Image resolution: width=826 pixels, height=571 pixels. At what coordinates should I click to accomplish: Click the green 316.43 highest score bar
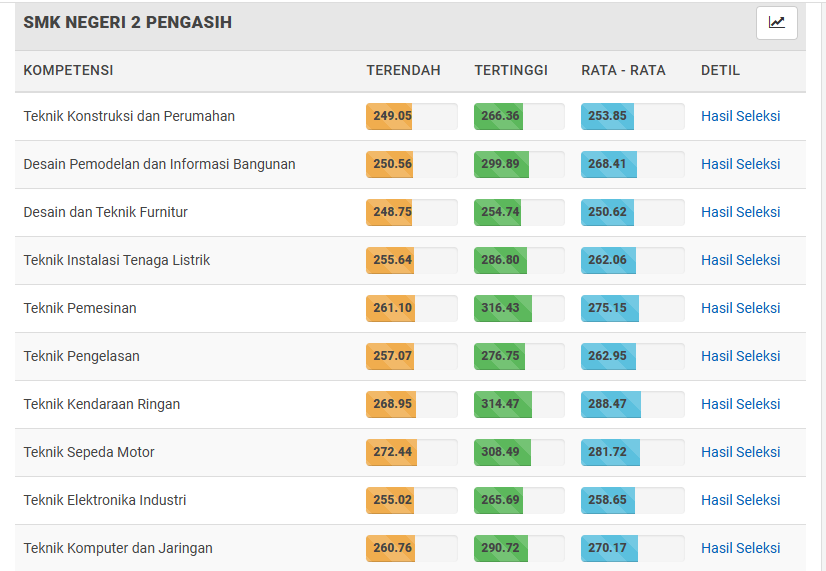click(503, 308)
